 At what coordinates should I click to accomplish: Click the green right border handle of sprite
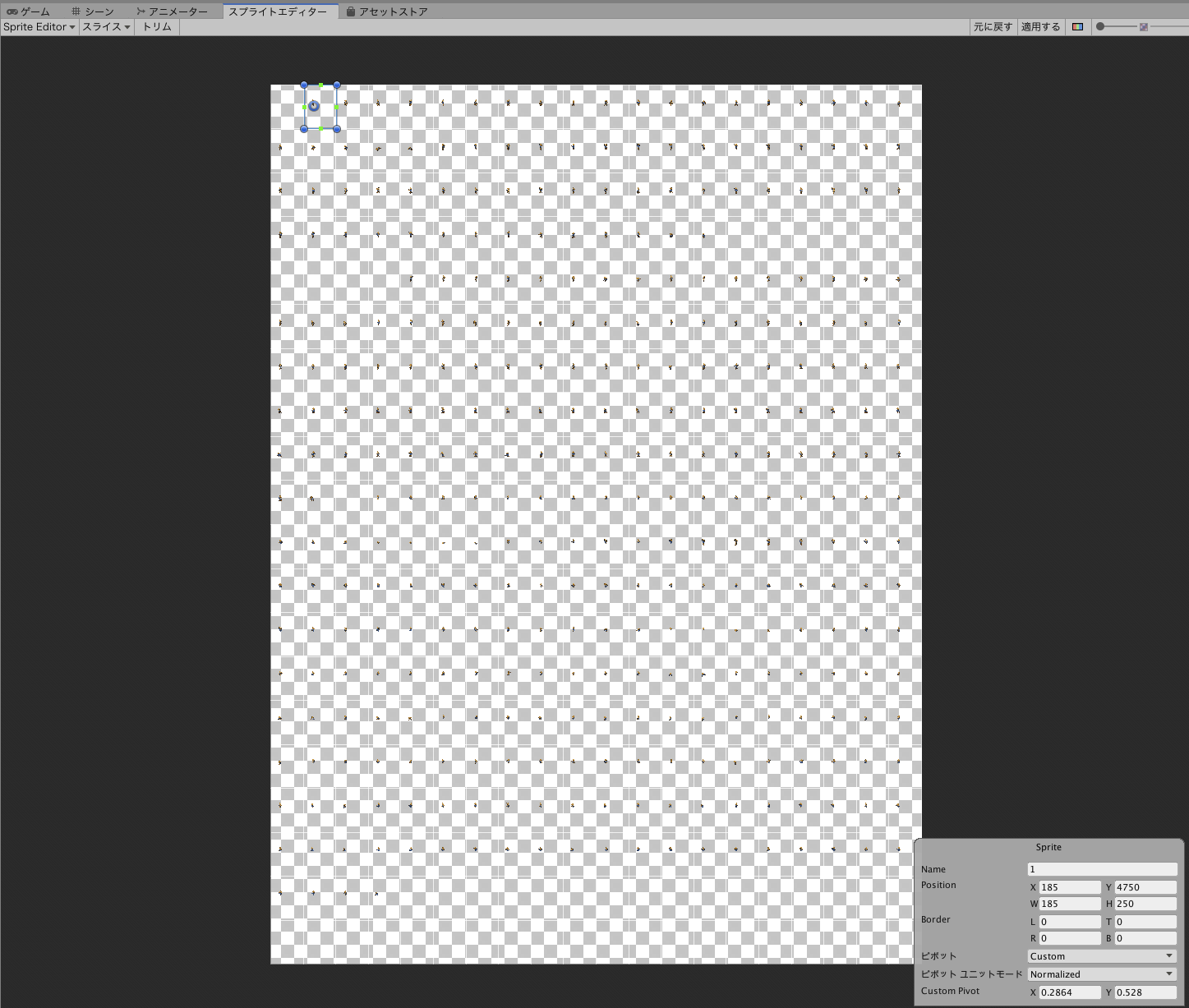click(x=337, y=107)
